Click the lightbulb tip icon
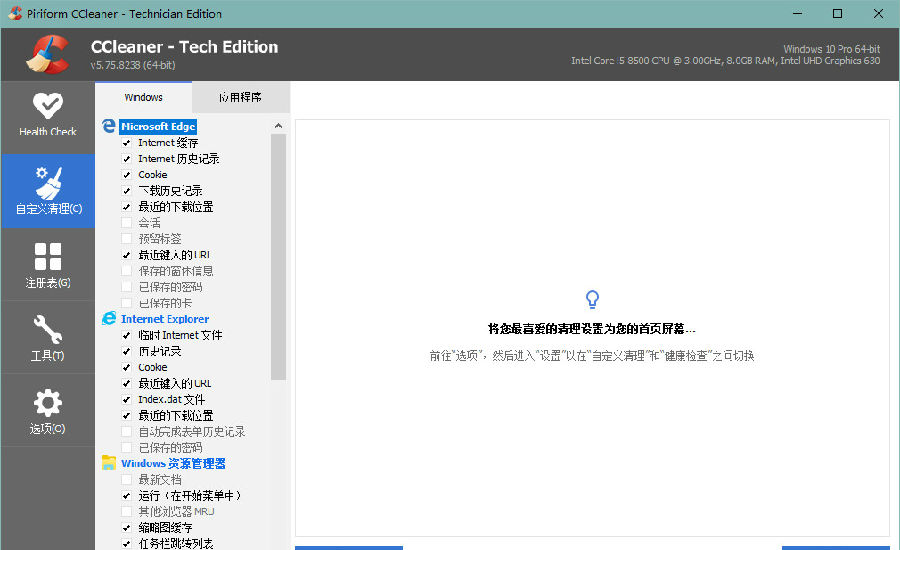 click(592, 299)
